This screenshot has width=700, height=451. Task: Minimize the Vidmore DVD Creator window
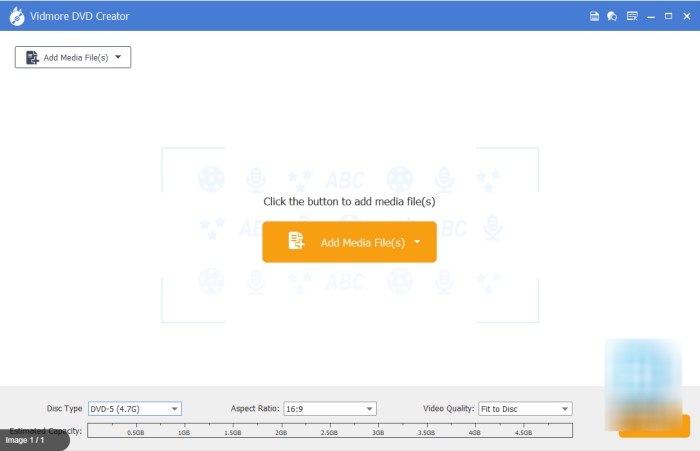coord(651,16)
